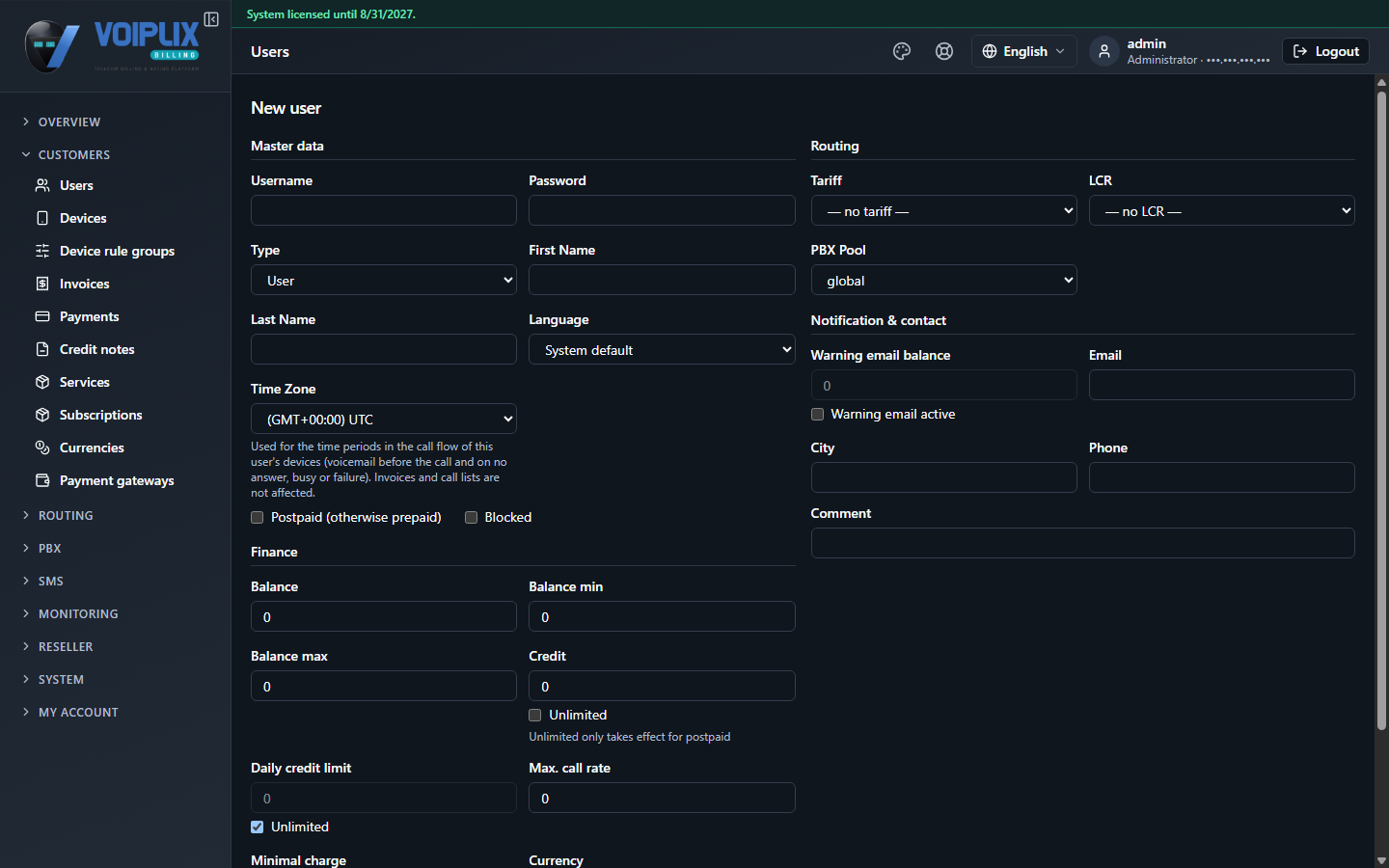The image size is (1389, 868).
Task: Click the Users sidebar icon
Action: pos(42,185)
